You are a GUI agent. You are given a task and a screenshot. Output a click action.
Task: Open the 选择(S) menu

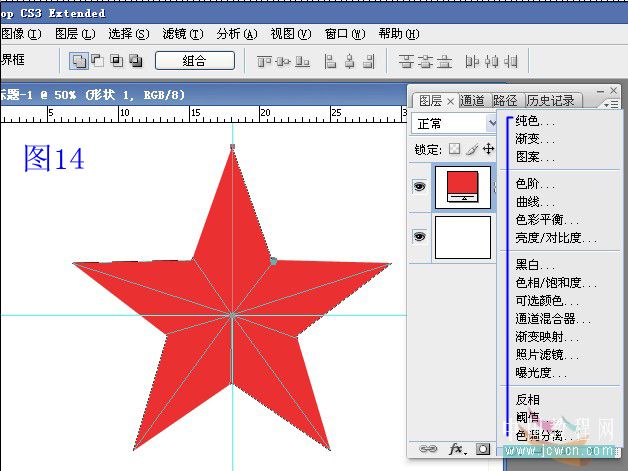[x=129, y=34]
